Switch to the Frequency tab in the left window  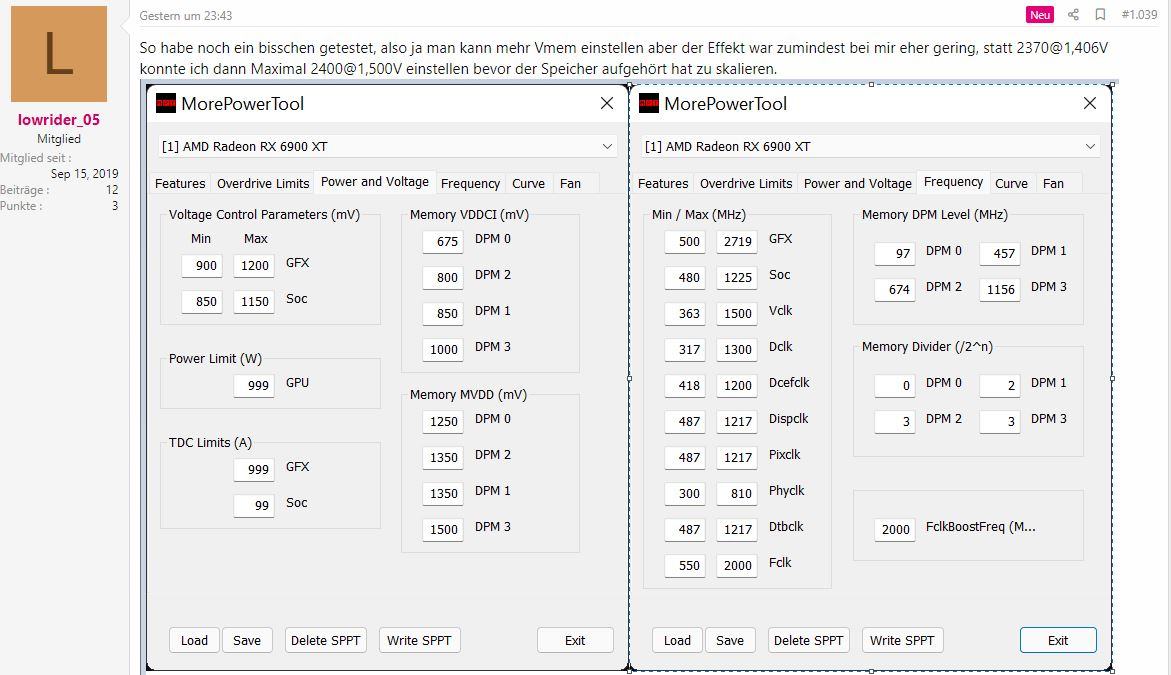coord(470,184)
